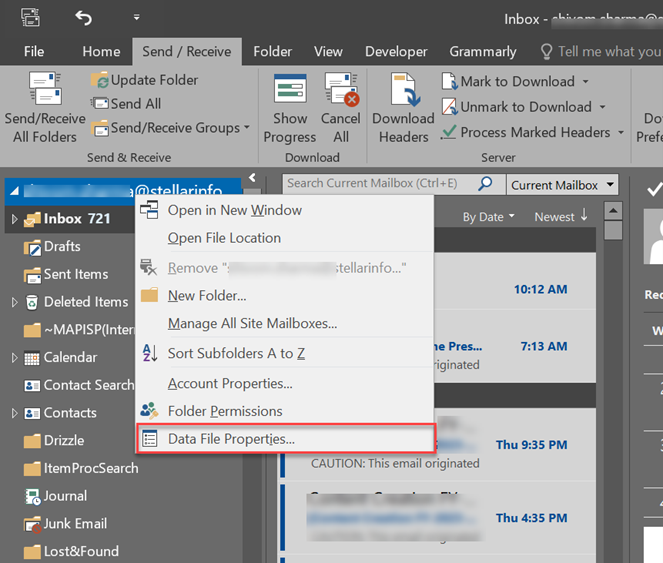The width and height of the screenshot is (663, 563).
Task: Open the By Date arrangement dropdown
Action: coord(488,217)
